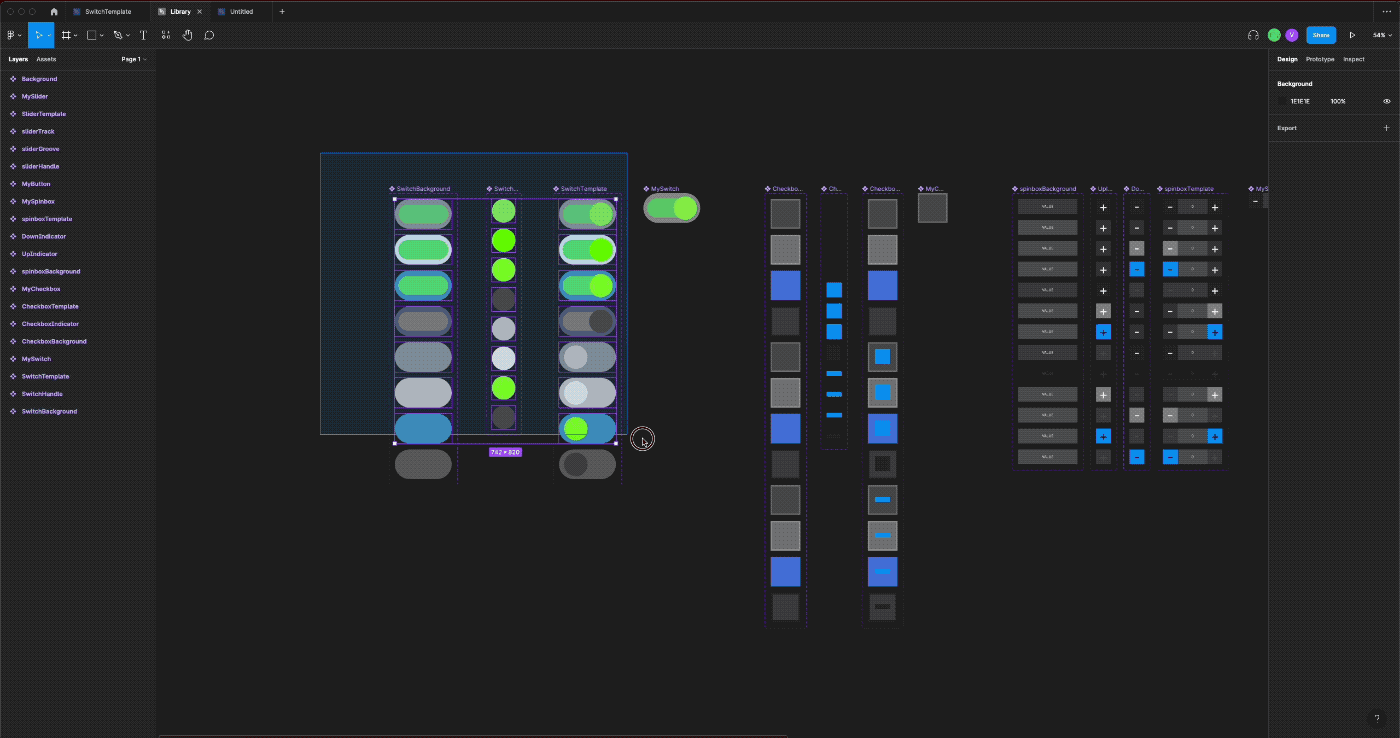Viewport: 1400px width, 738px height.
Task: Select the Hand tool
Action: (188, 35)
